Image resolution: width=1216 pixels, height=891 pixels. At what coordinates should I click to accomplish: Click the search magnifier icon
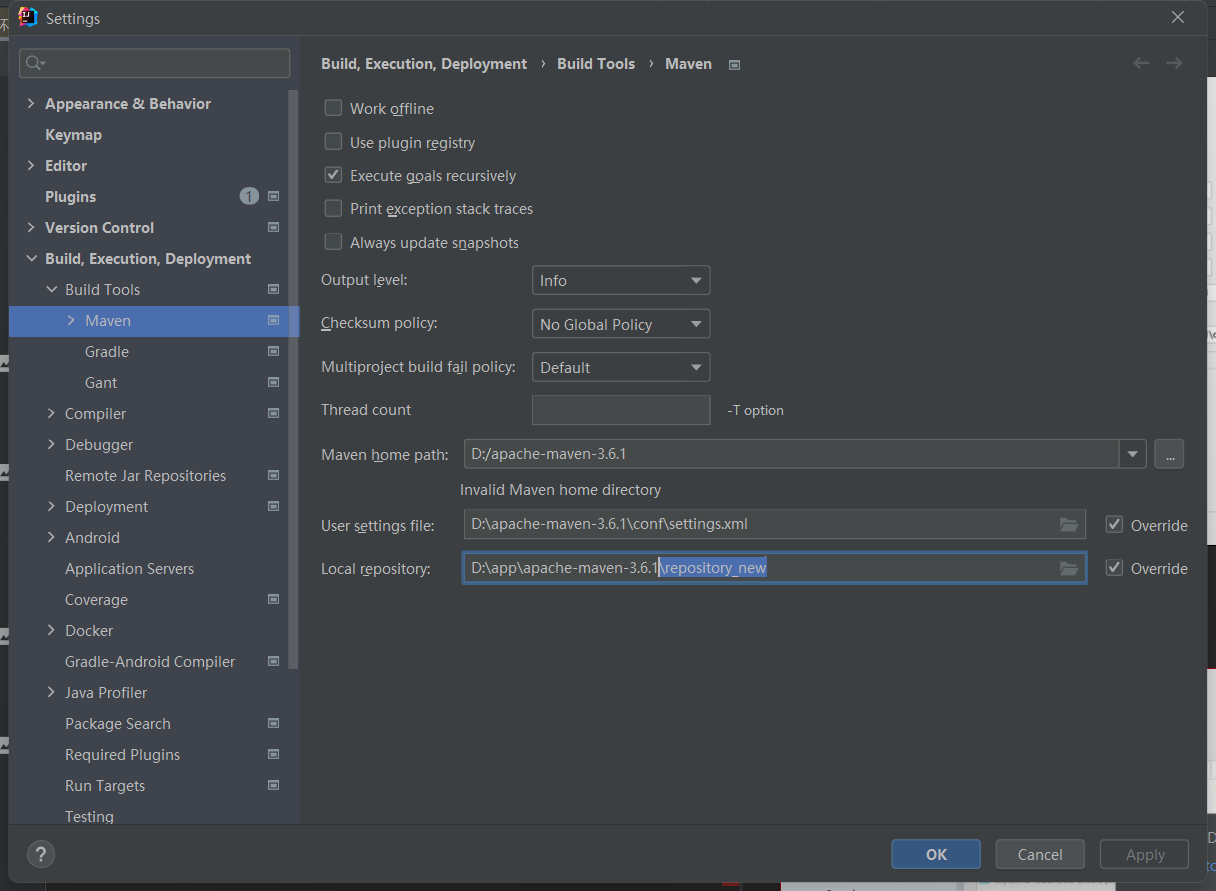click(35, 63)
